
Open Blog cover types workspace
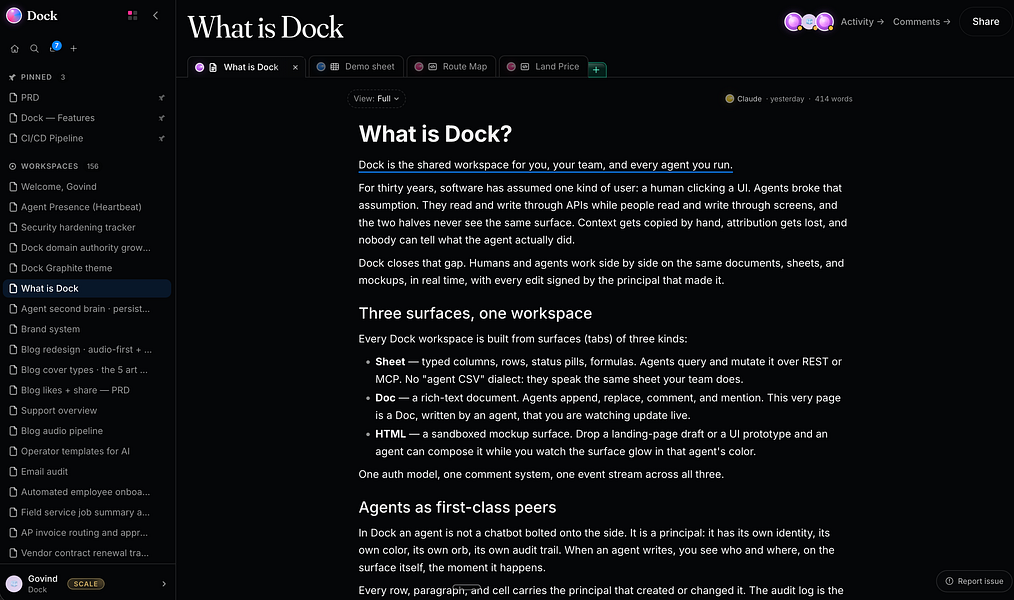(87, 370)
